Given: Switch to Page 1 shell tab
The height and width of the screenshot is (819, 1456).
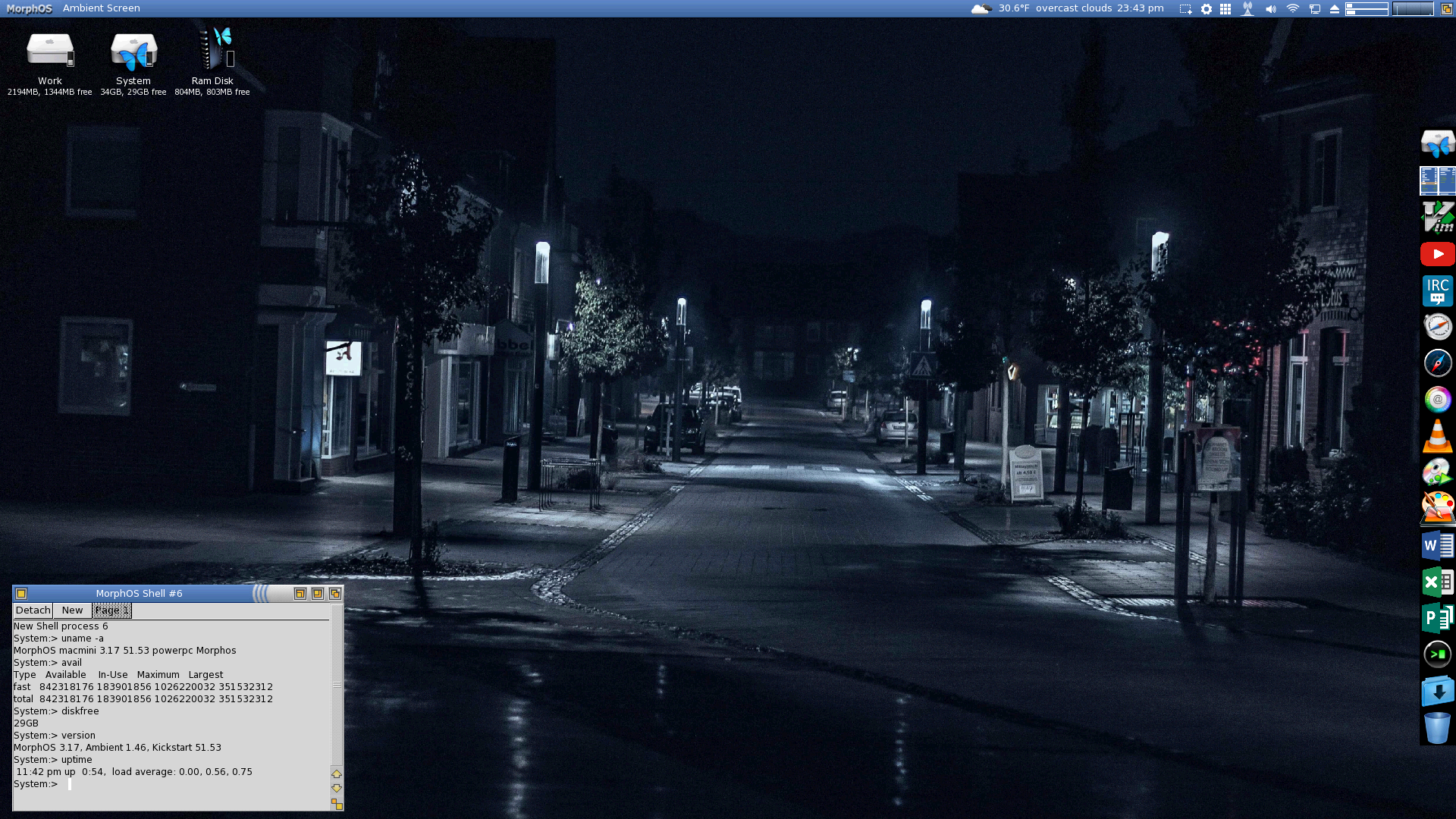Looking at the screenshot, I should [111, 610].
